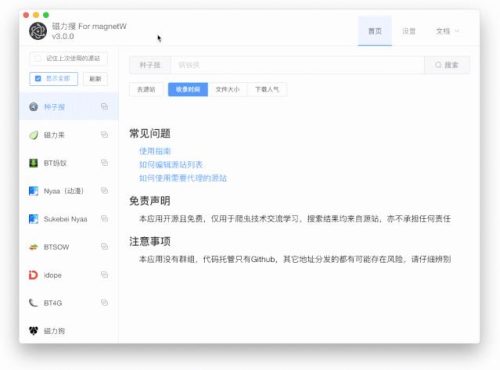Viewport: 500px width, 370px height.
Task: Select the 磁力狗 paw icon
Action: coord(33,331)
